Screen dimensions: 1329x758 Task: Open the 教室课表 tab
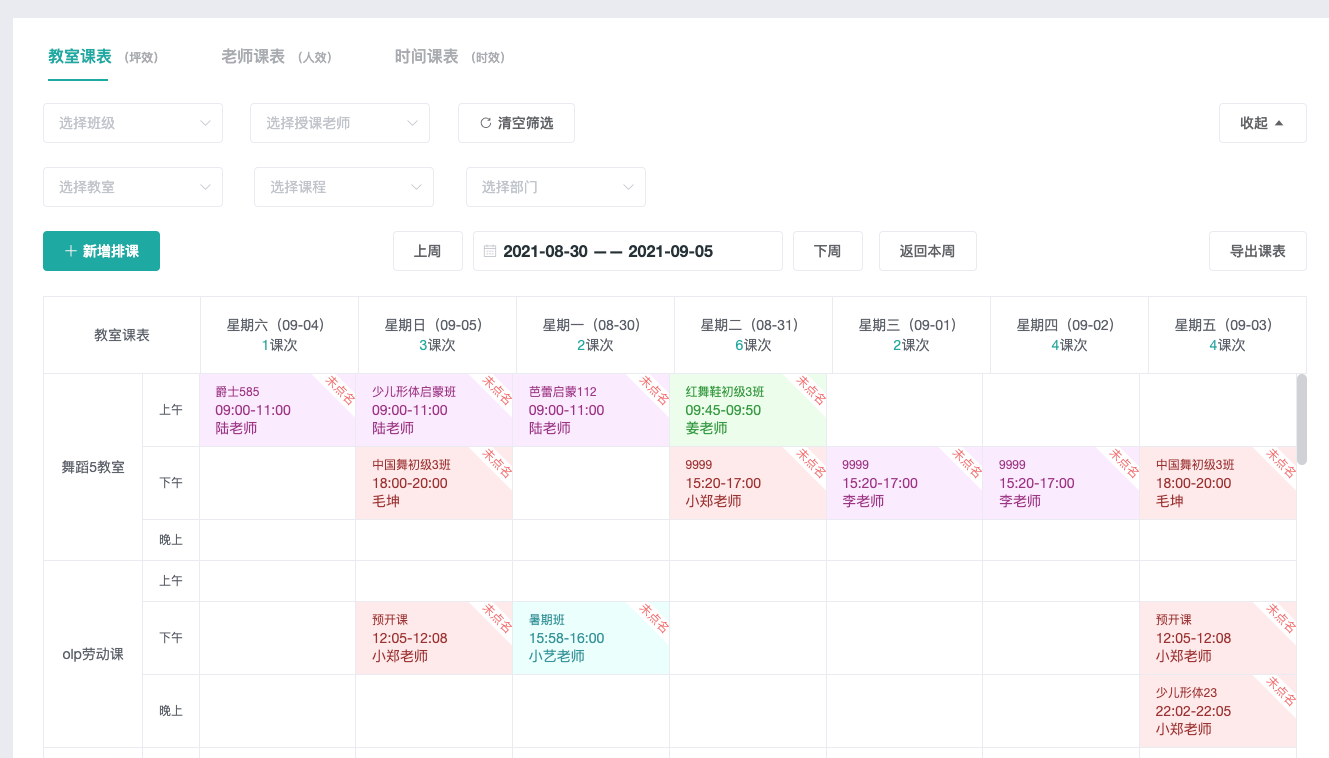pyautogui.click(x=80, y=57)
